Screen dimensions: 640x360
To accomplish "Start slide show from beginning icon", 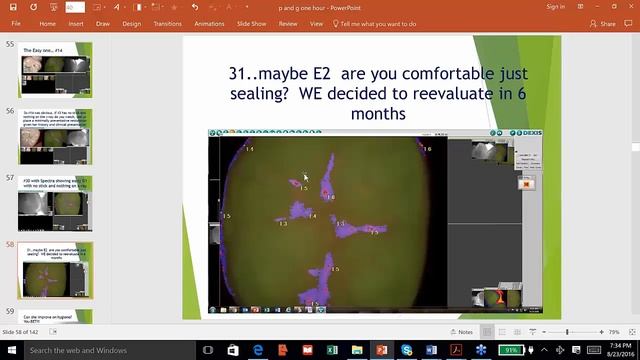I will (53, 7).
